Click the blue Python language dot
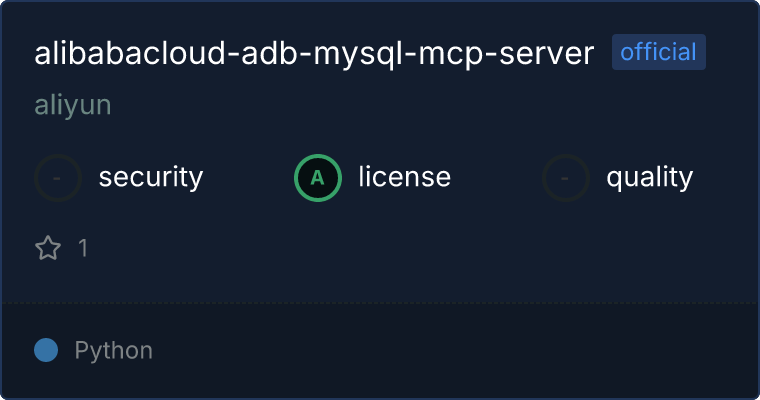Screen dimensions: 760x400 46,350
